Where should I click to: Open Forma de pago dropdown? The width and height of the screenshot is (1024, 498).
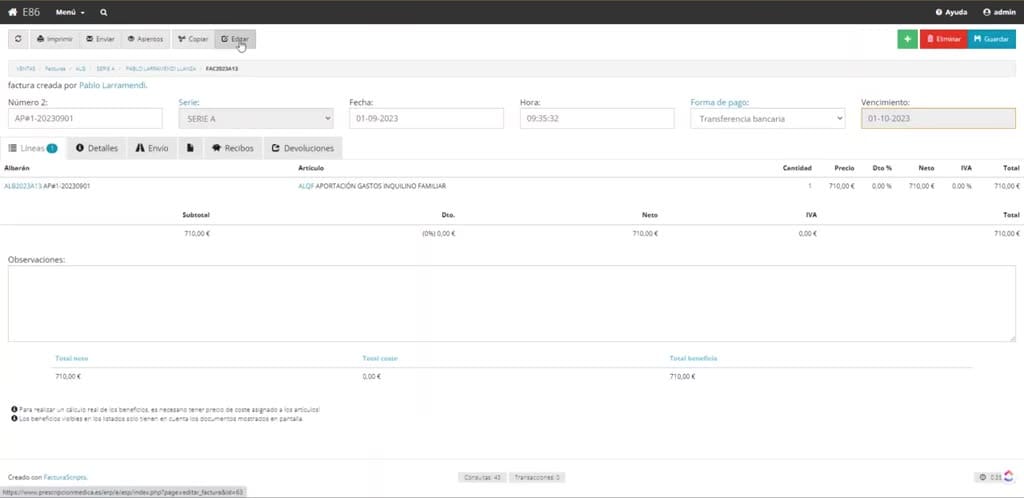tap(767, 118)
